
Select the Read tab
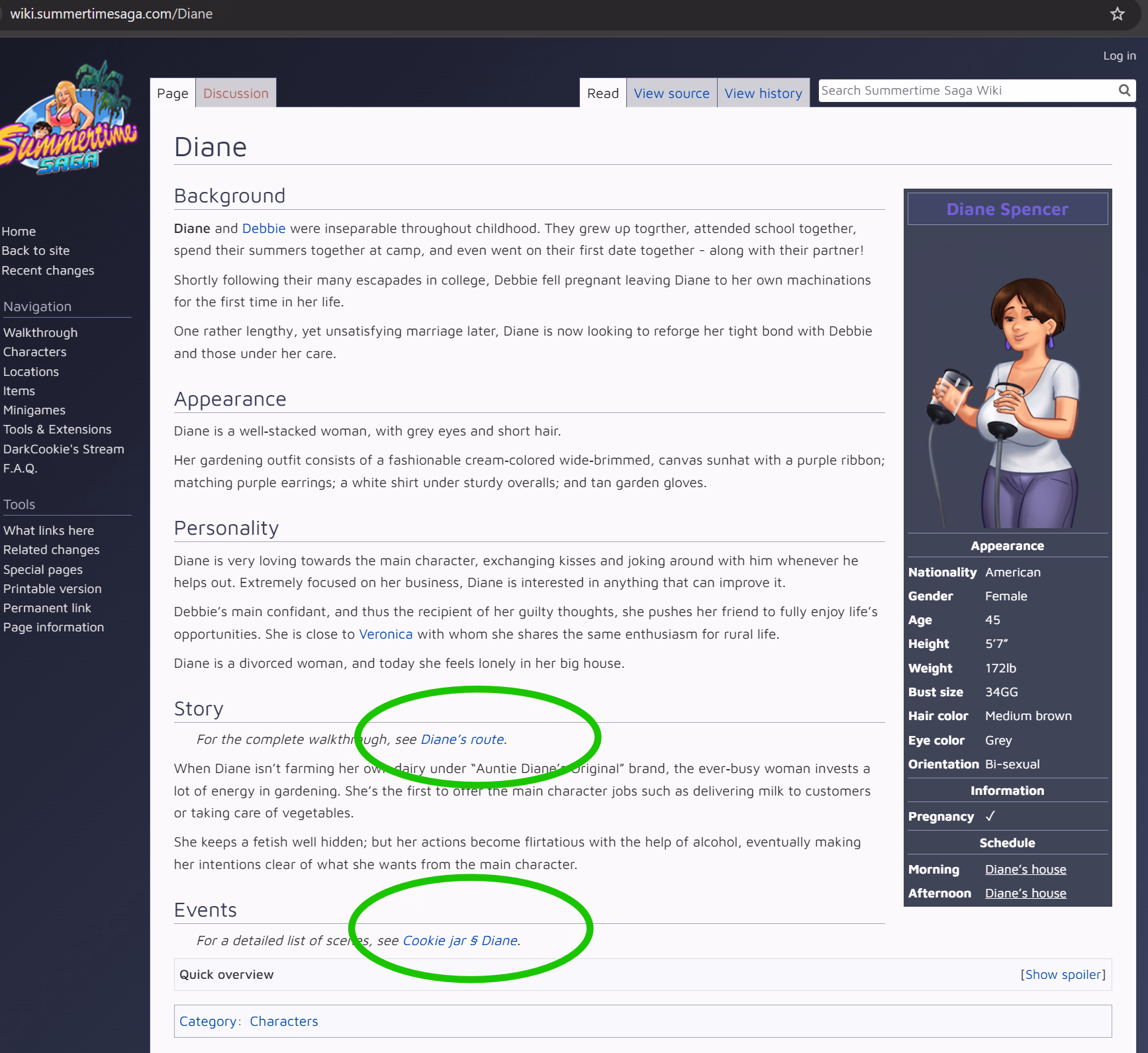coord(602,93)
